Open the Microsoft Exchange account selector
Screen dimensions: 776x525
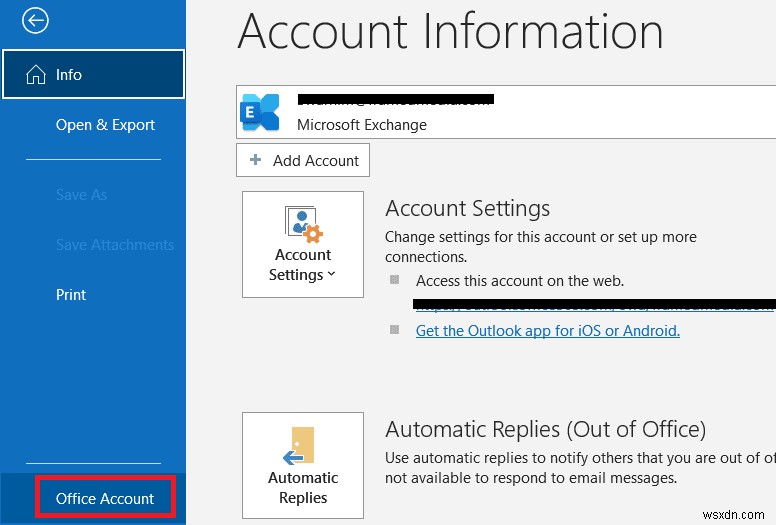tap(506, 112)
